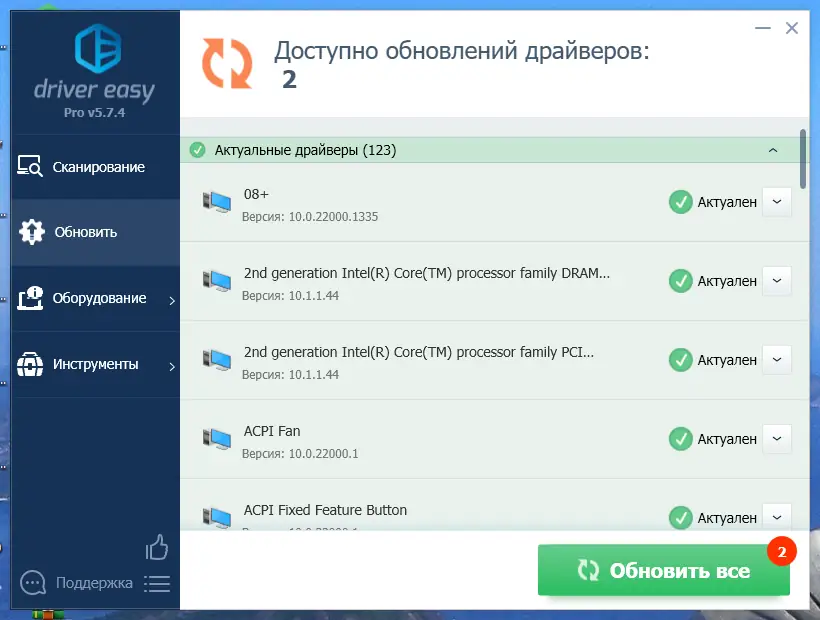Click device icon for 08+ driver

(x=217, y=202)
